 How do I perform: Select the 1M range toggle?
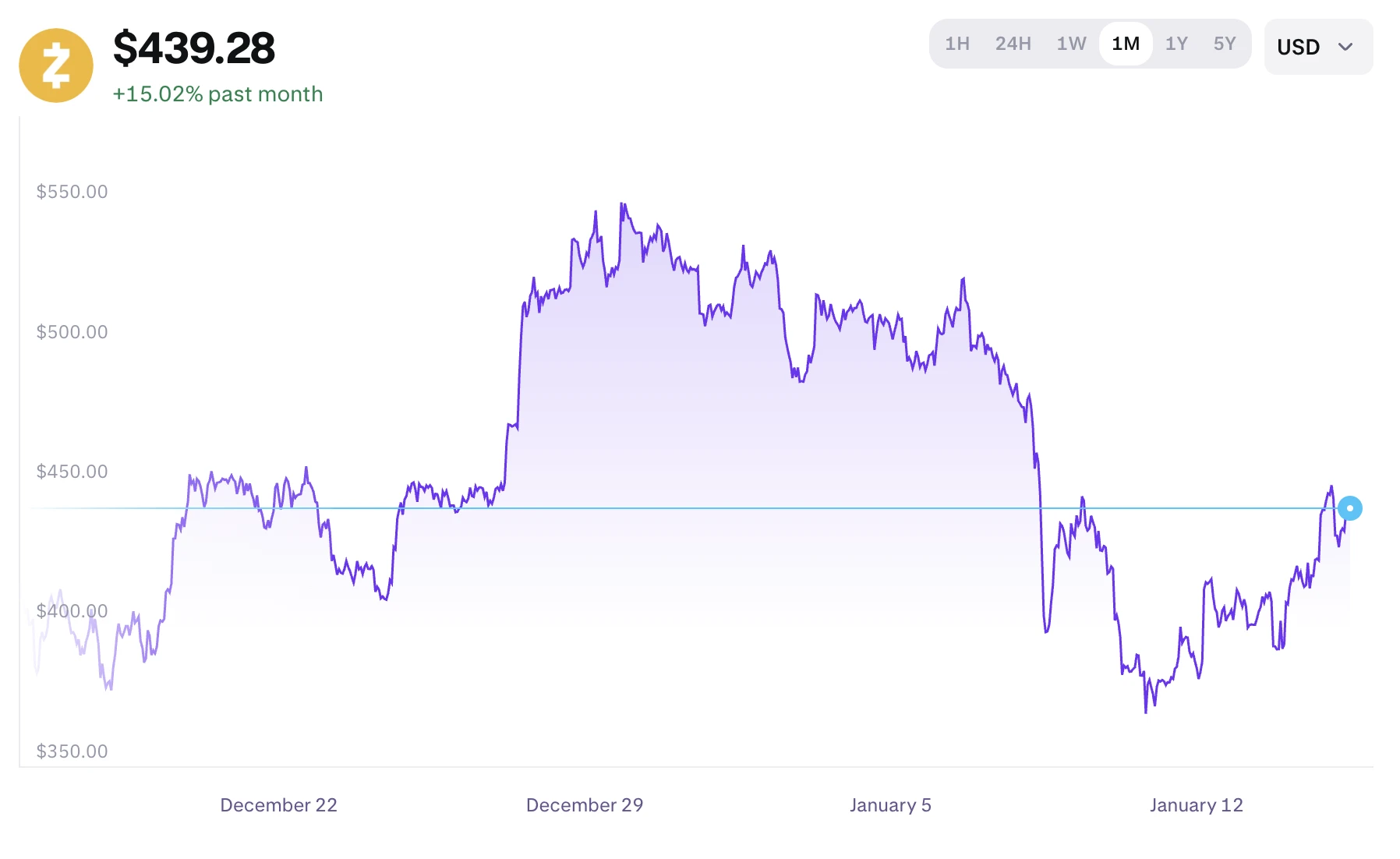(x=1125, y=44)
